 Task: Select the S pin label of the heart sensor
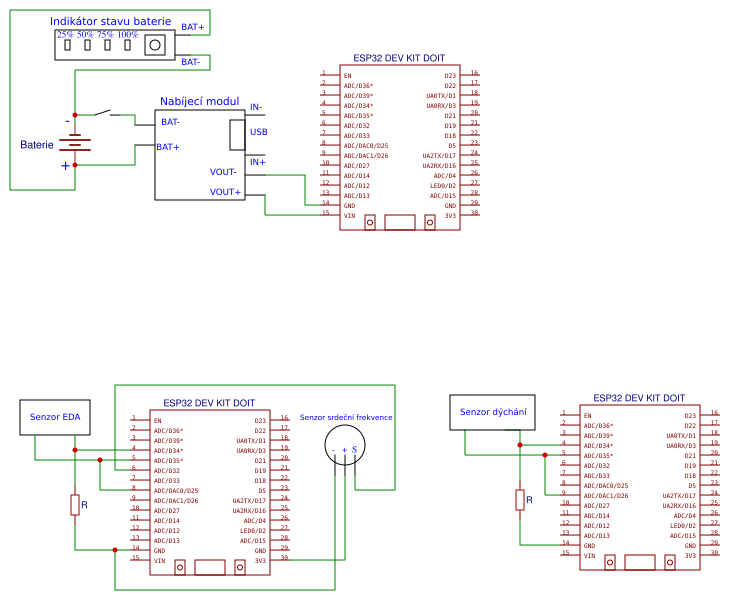click(354, 450)
